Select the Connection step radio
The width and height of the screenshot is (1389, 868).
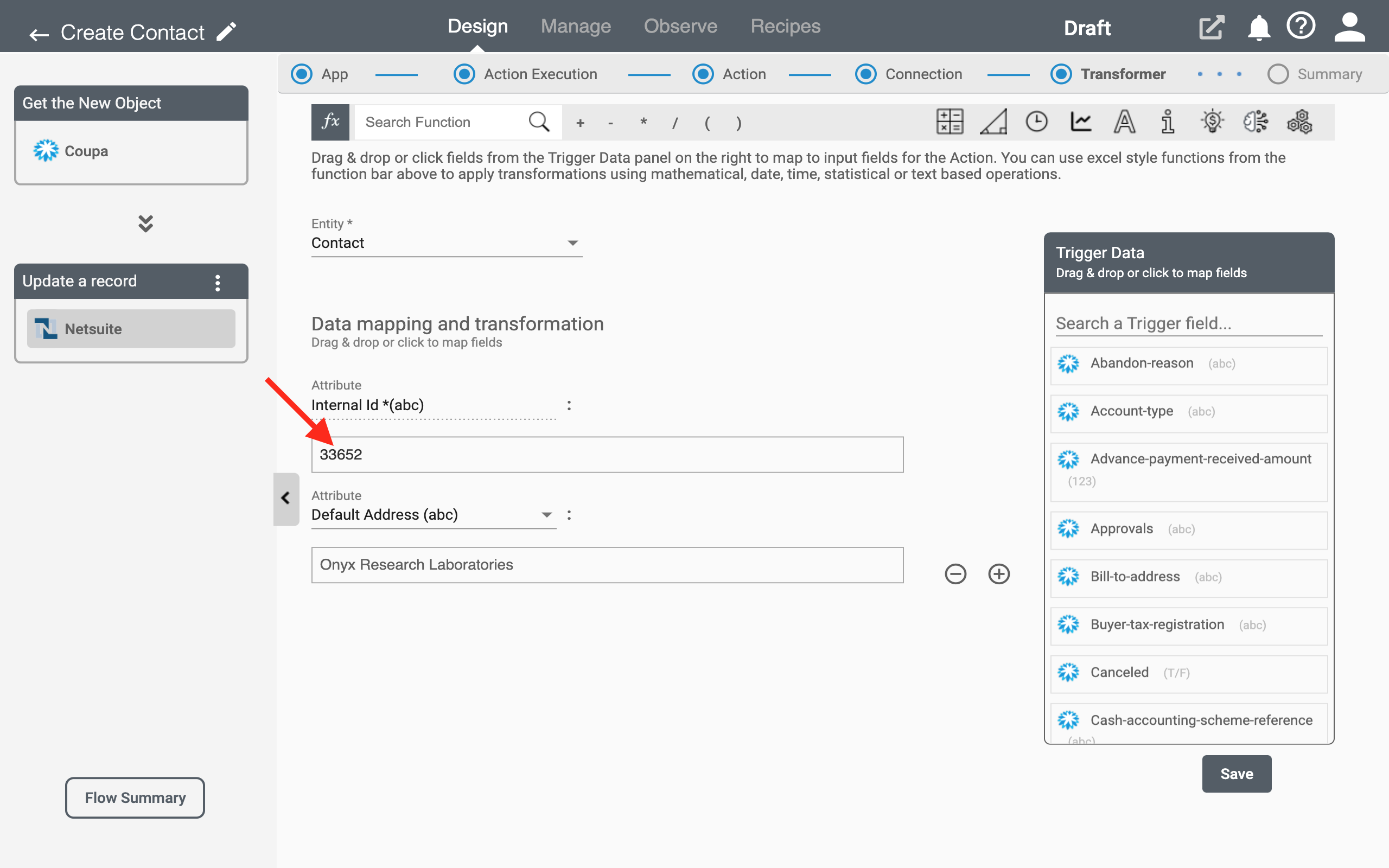tap(865, 74)
